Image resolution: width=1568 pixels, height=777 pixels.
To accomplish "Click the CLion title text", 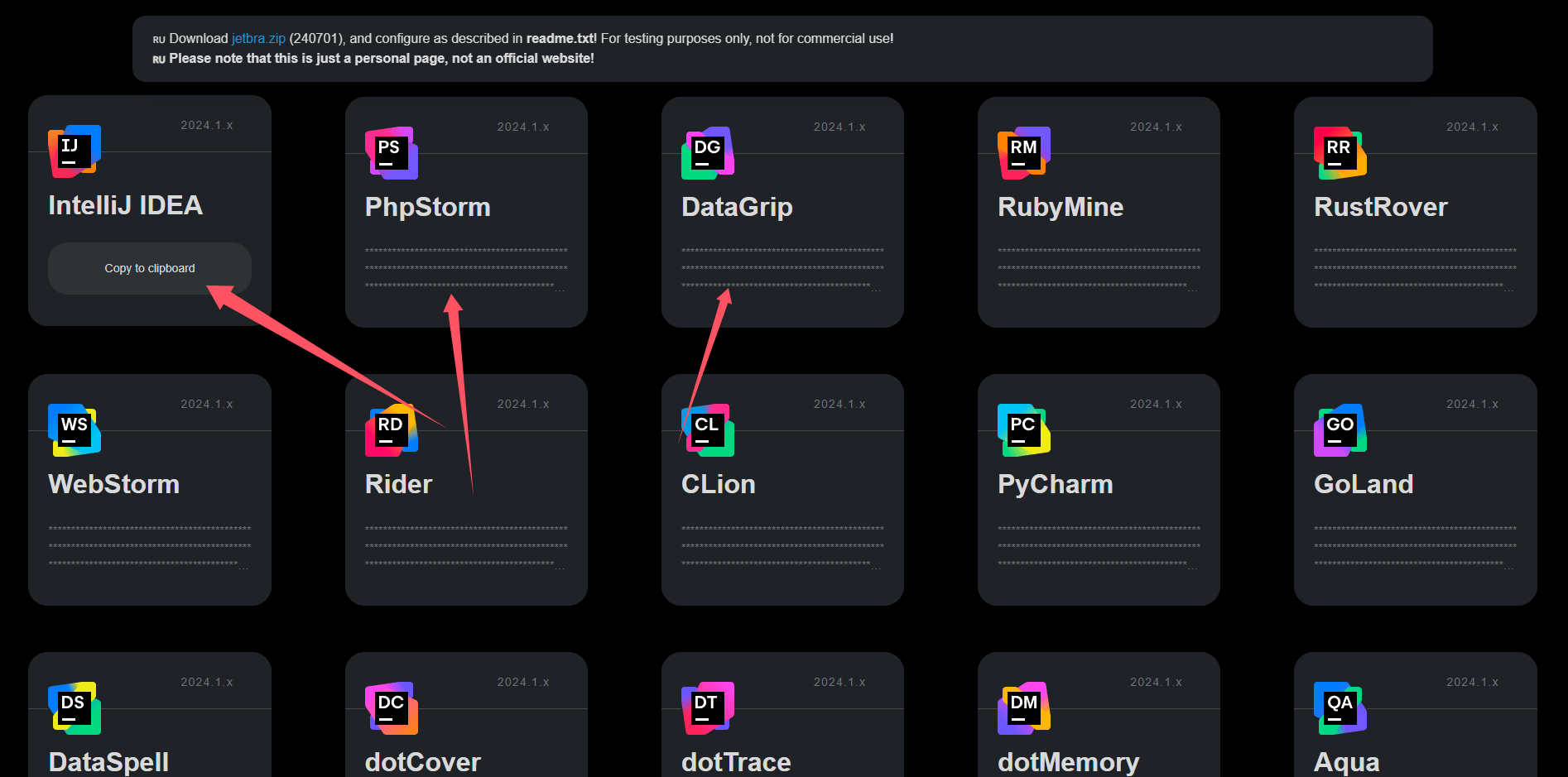I will tap(719, 484).
